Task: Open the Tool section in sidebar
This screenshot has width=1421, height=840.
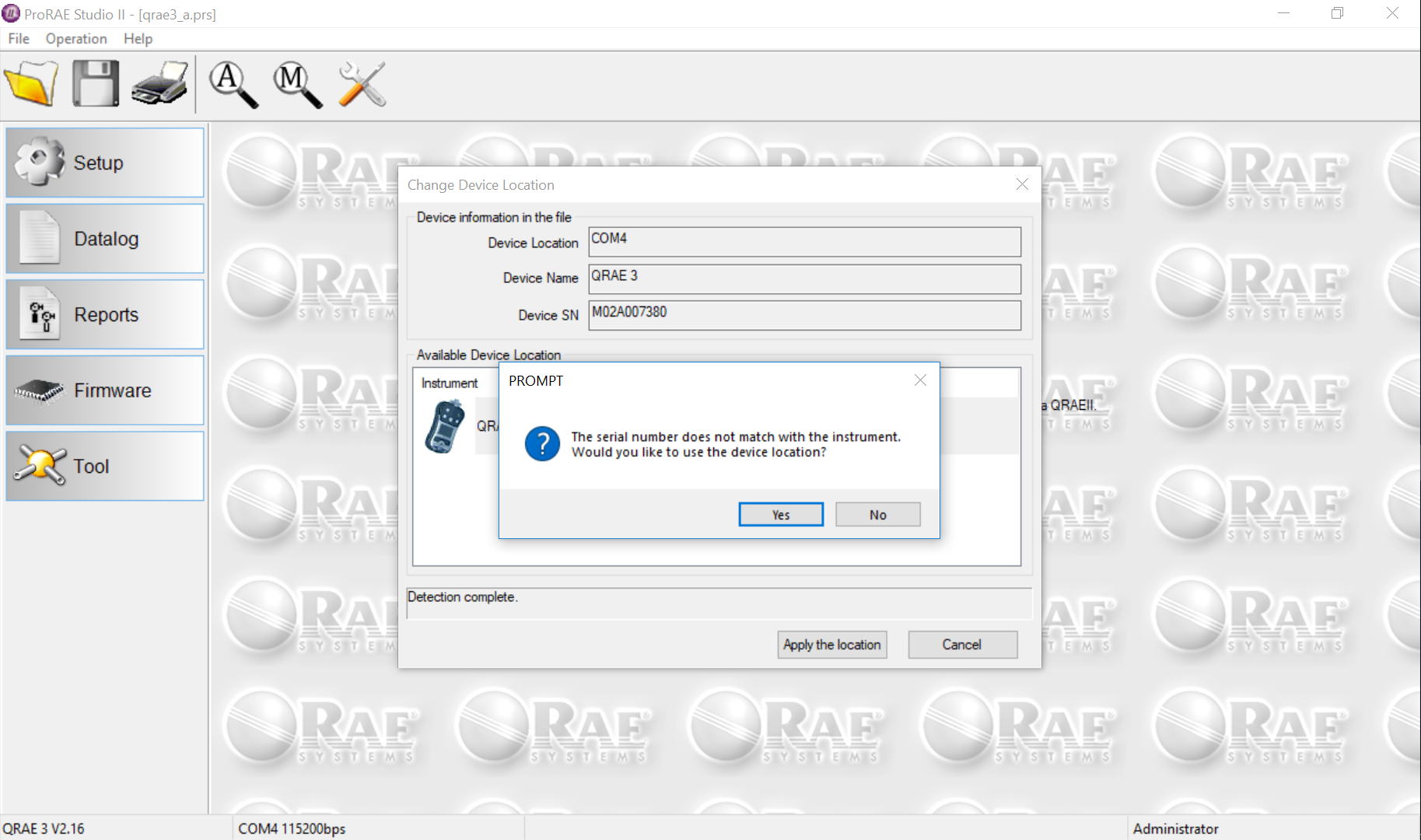Action: 105,467
